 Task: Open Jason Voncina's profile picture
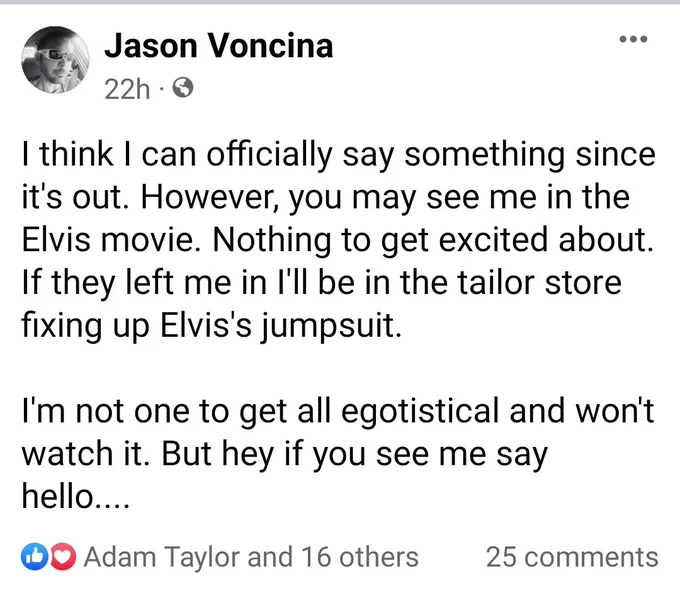click(55, 60)
